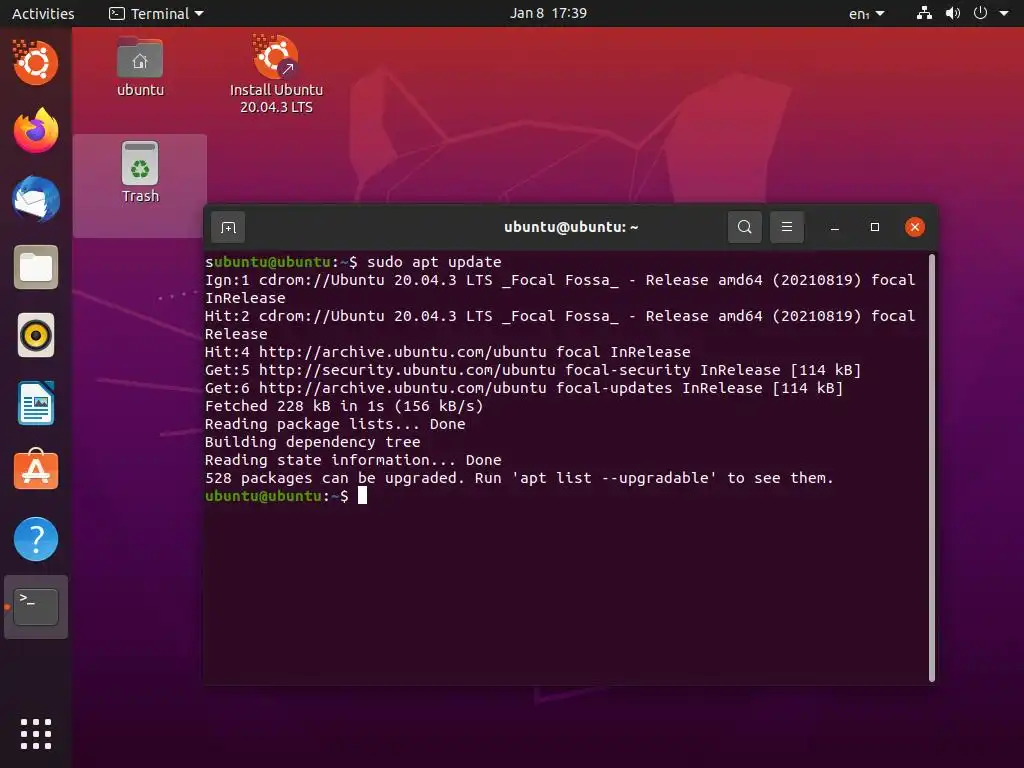Open Thunderbird Mail in the dock
The height and width of the screenshot is (768, 1024).
(36, 199)
